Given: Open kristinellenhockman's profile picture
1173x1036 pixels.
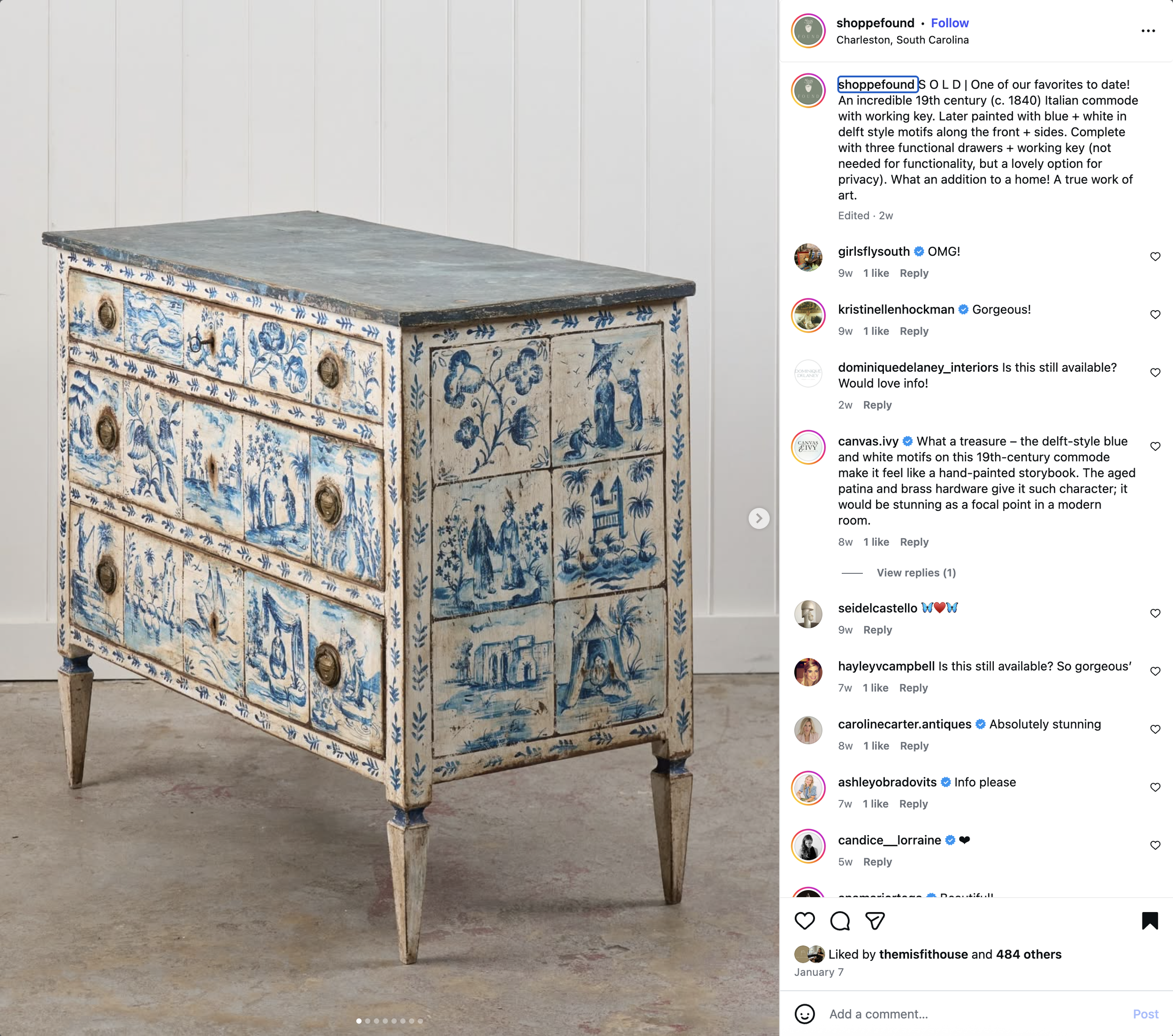Looking at the screenshot, I should point(808,315).
